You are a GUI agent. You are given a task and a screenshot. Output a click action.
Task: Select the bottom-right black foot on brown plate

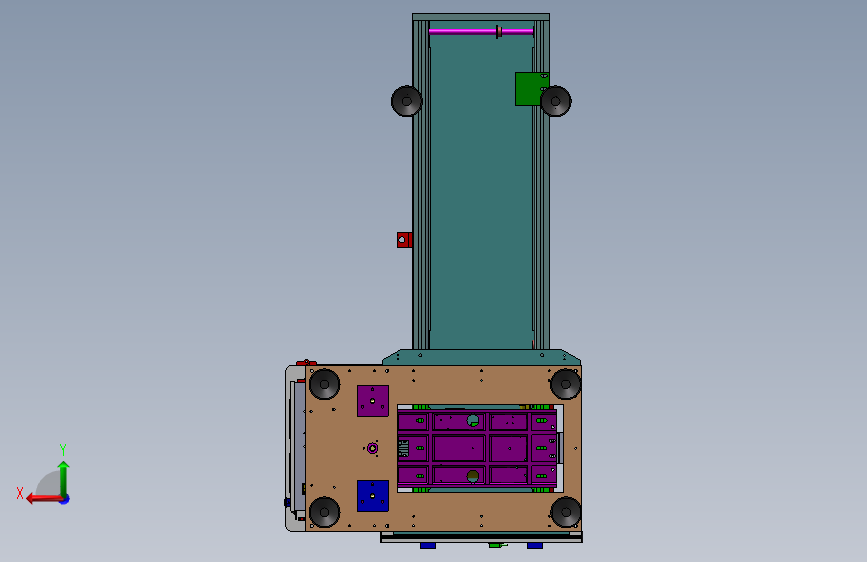[565, 512]
